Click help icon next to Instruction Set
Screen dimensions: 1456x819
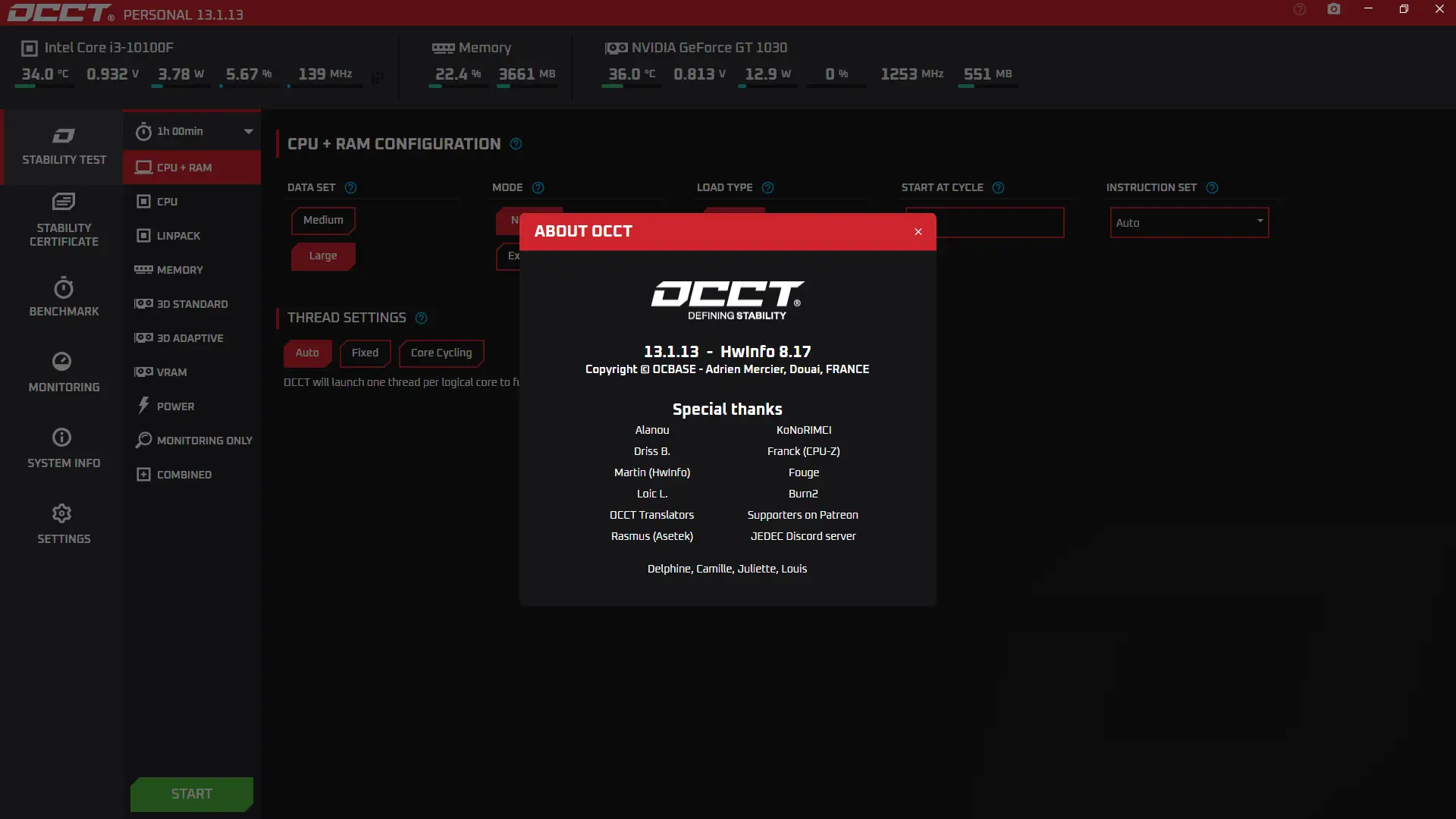(1212, 187)
